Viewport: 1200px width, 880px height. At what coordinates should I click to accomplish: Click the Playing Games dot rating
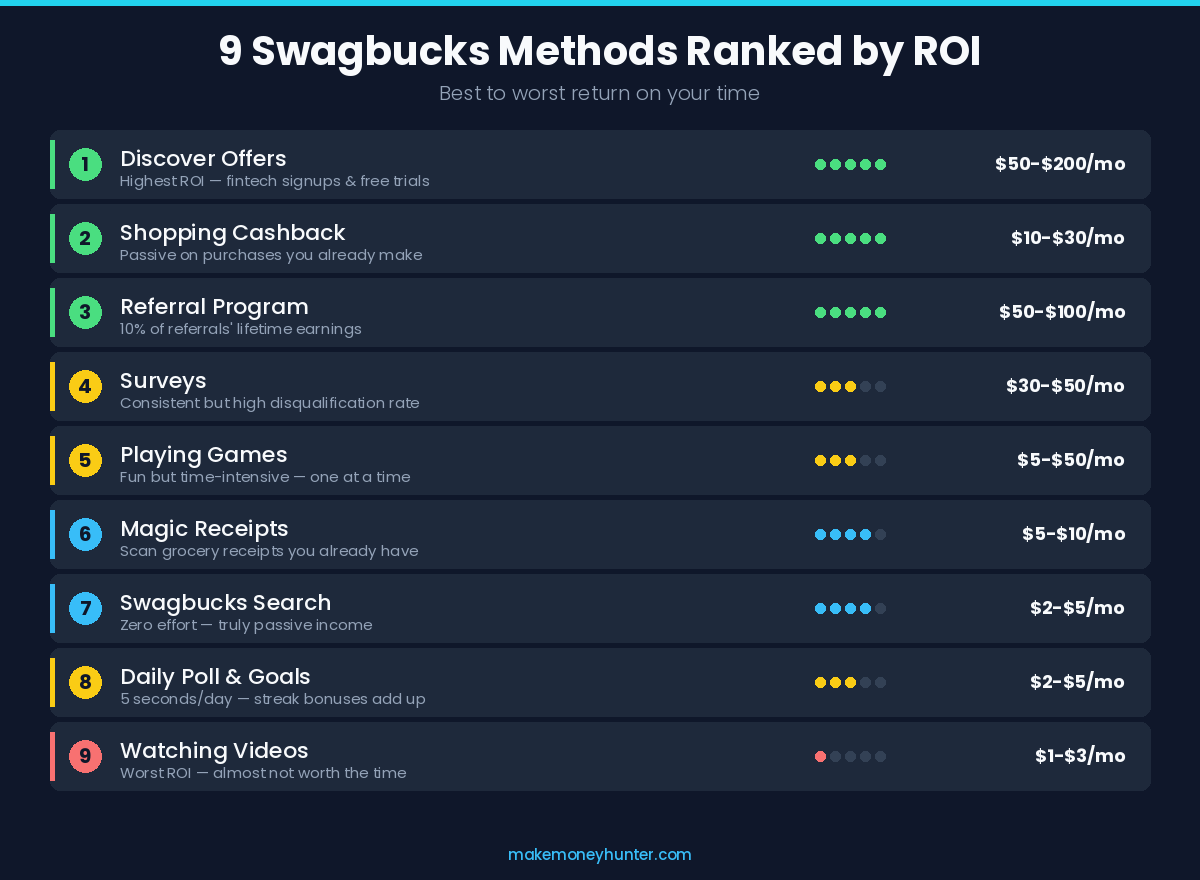850,460
